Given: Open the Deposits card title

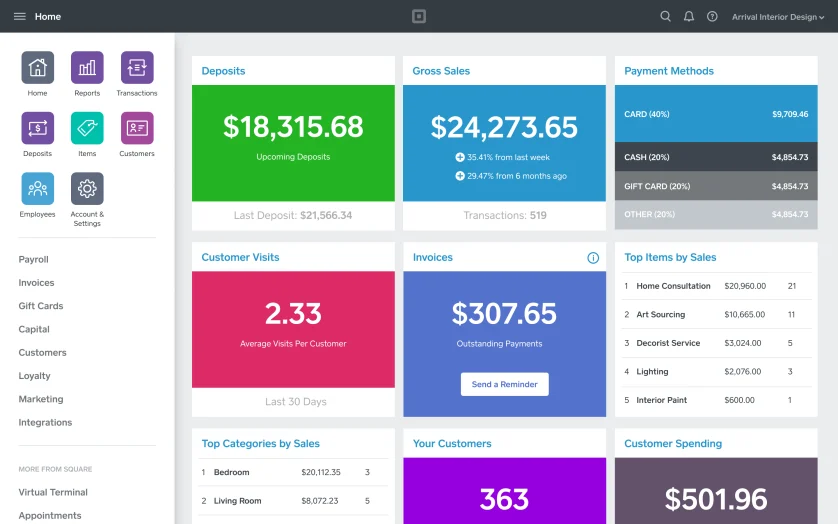Looking at the screenshot, I should pyautogui.click(x=223, y=71).
